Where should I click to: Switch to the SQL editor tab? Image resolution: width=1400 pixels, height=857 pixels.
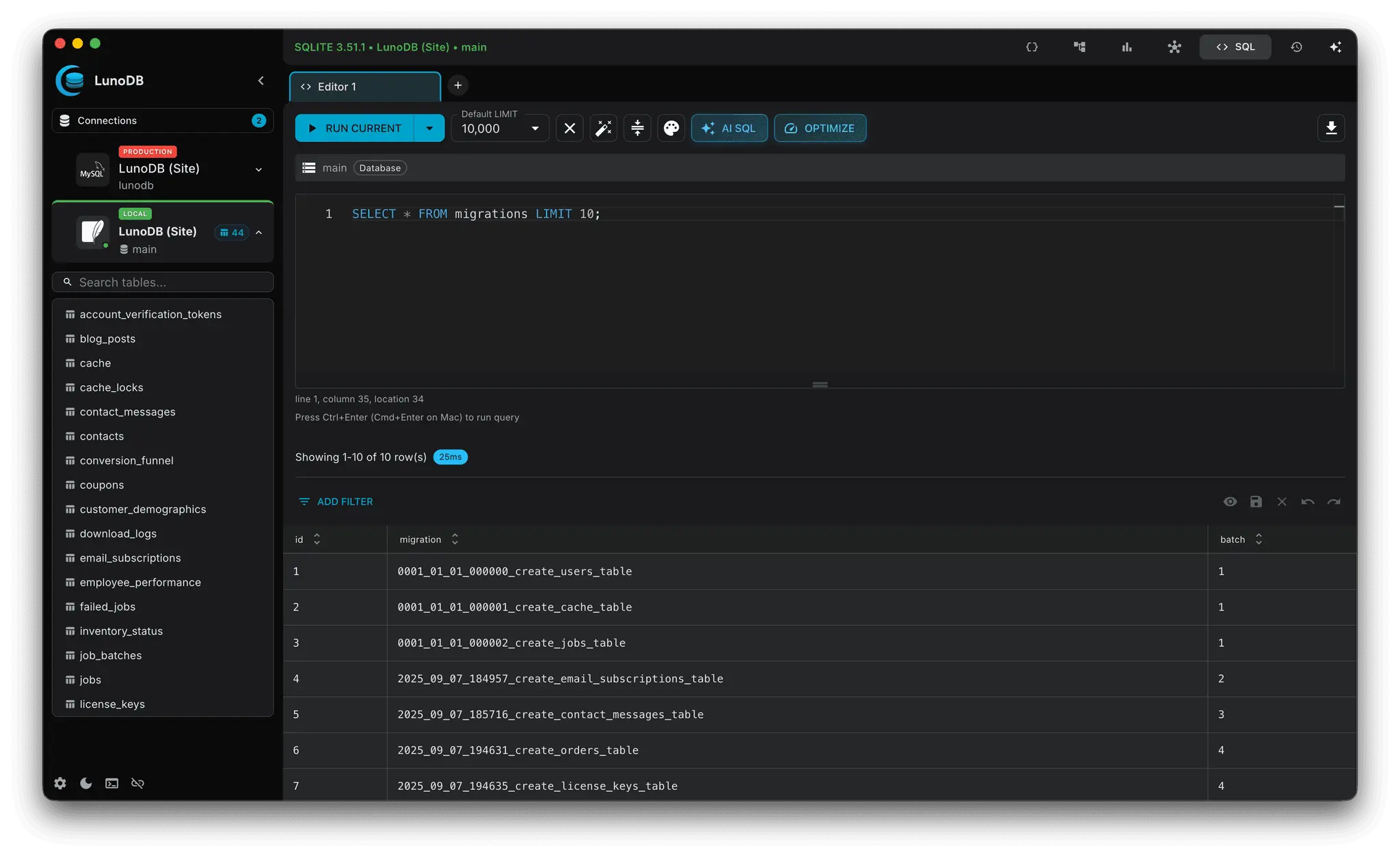click(x=1235, y=47)
